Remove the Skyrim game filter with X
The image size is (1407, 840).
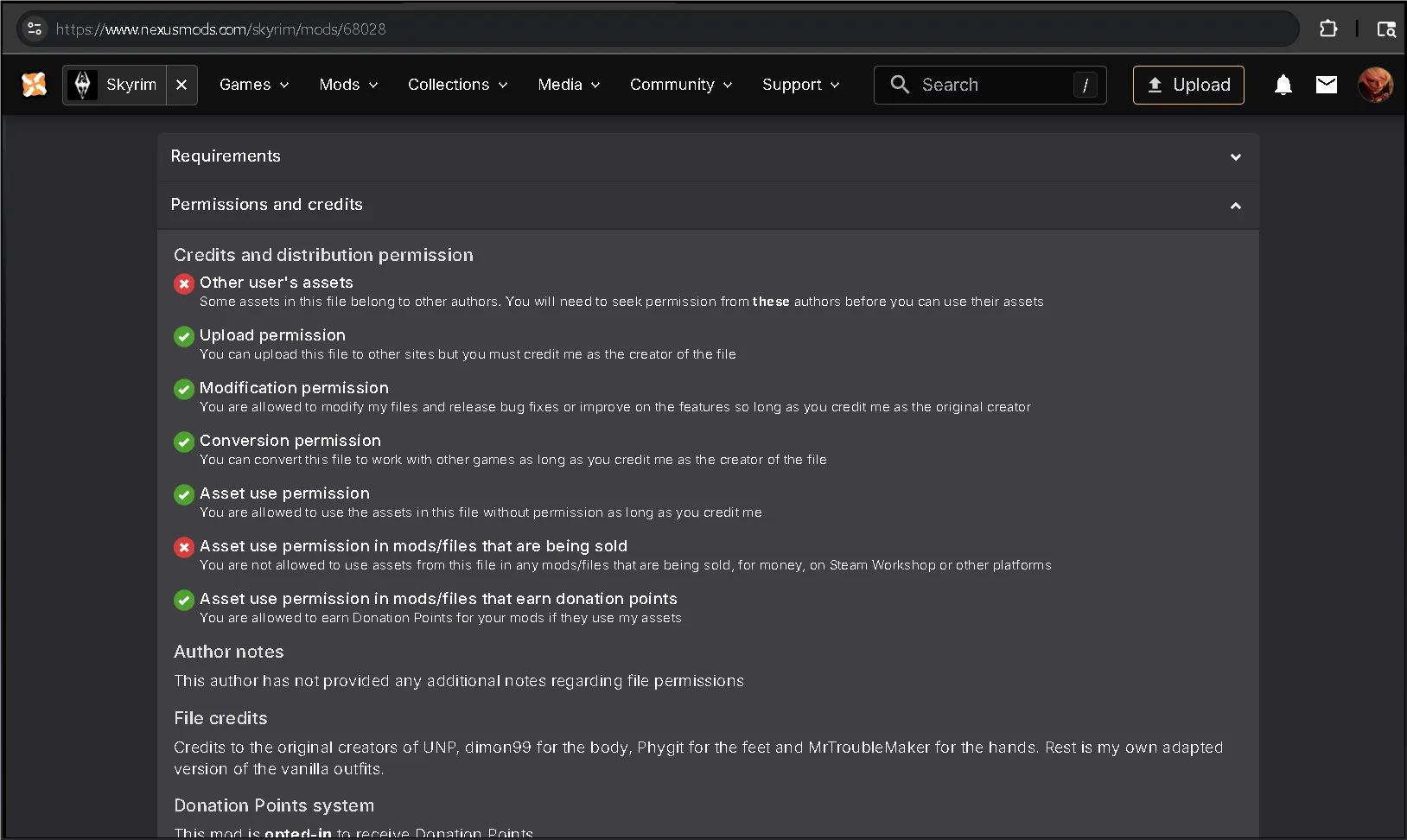181,85
